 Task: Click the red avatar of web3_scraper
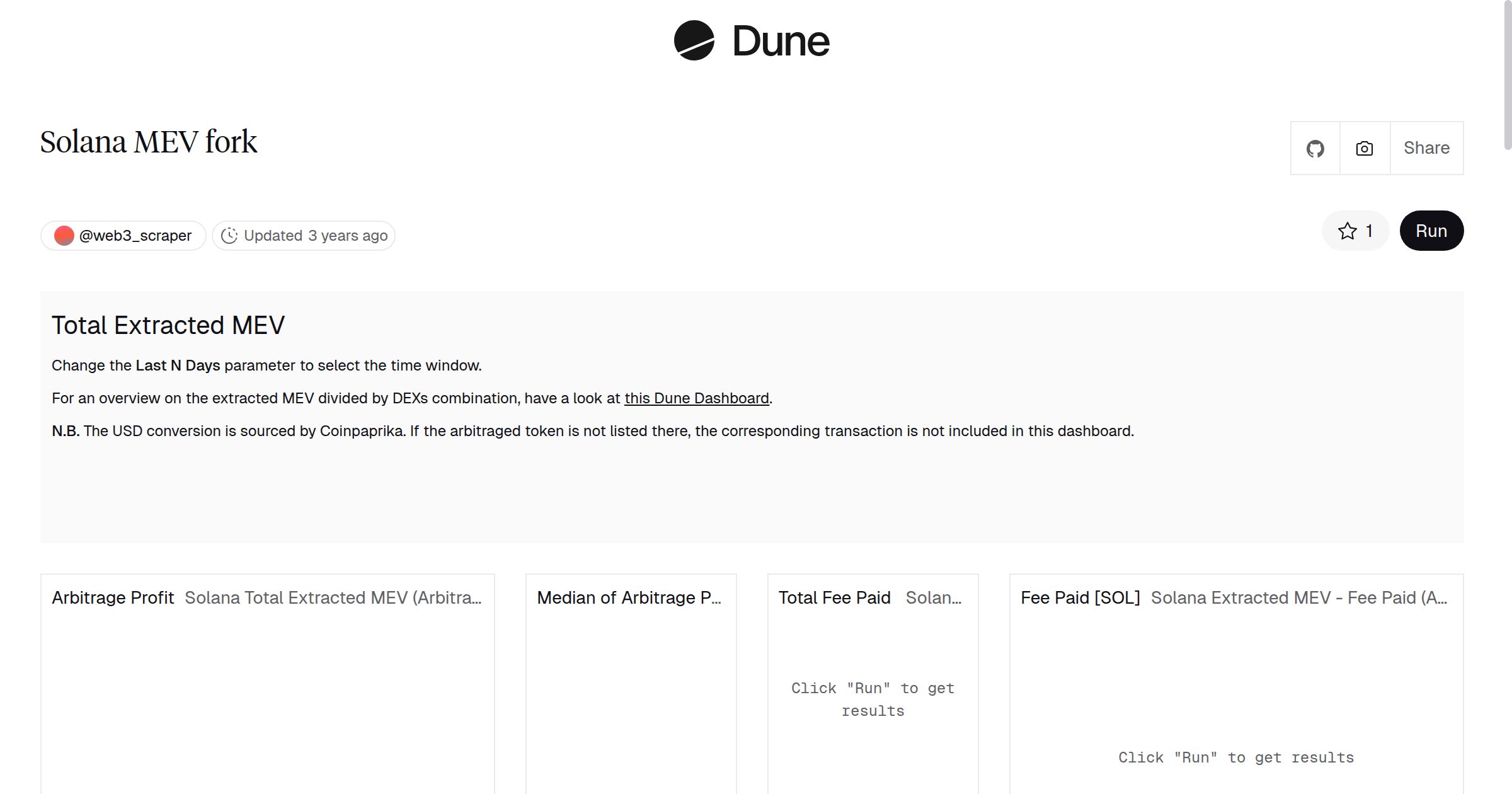coord(64,236)
